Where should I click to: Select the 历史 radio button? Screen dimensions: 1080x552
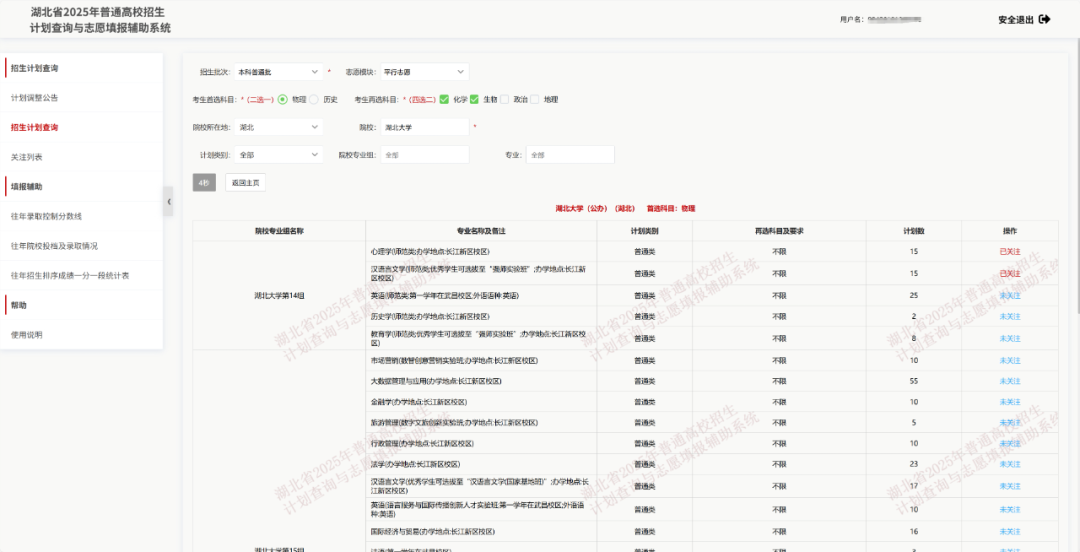click(314, 99)
